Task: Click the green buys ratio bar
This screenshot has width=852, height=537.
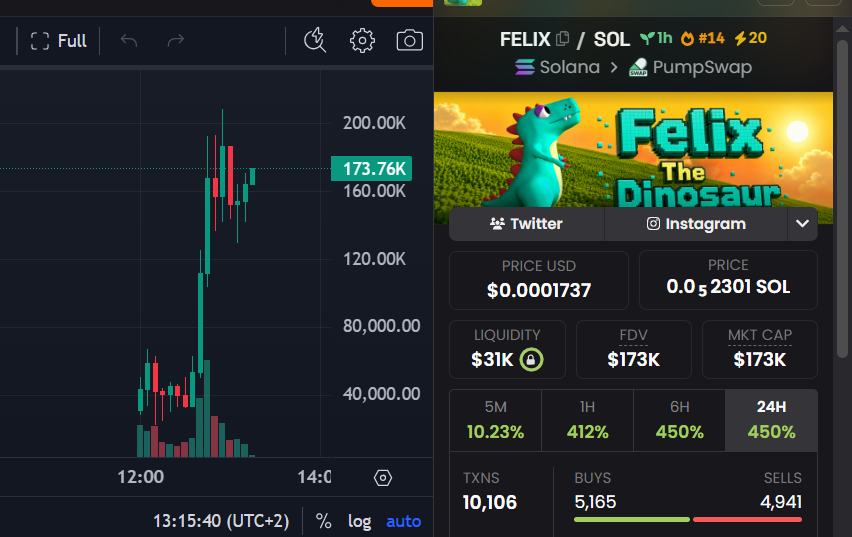Action: [632, 520]
